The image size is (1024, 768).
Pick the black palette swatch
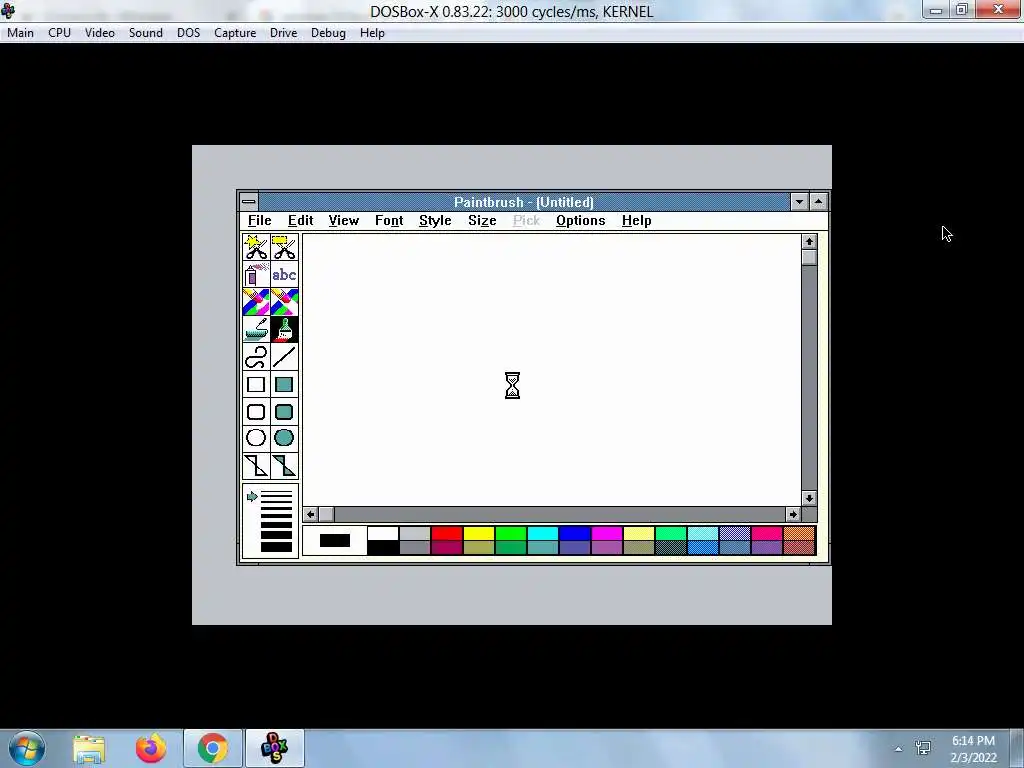tap(383, 548)
